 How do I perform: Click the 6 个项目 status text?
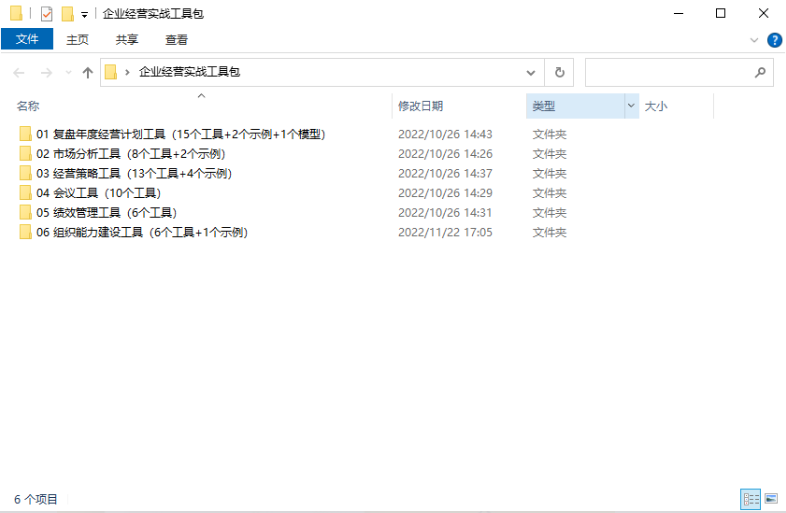(x=36, y=499)
